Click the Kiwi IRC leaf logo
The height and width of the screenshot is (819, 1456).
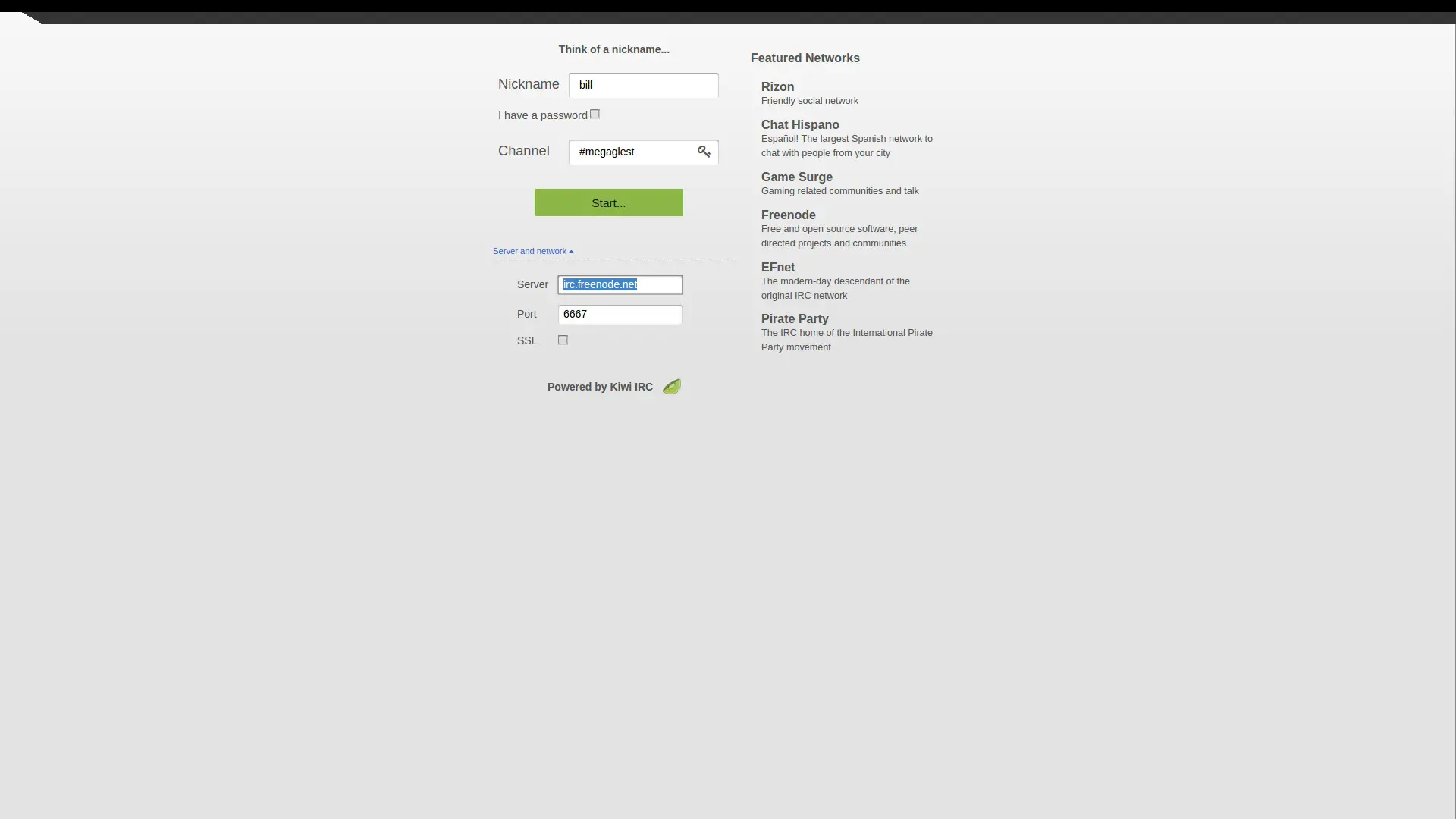click(x=672, y=387)
